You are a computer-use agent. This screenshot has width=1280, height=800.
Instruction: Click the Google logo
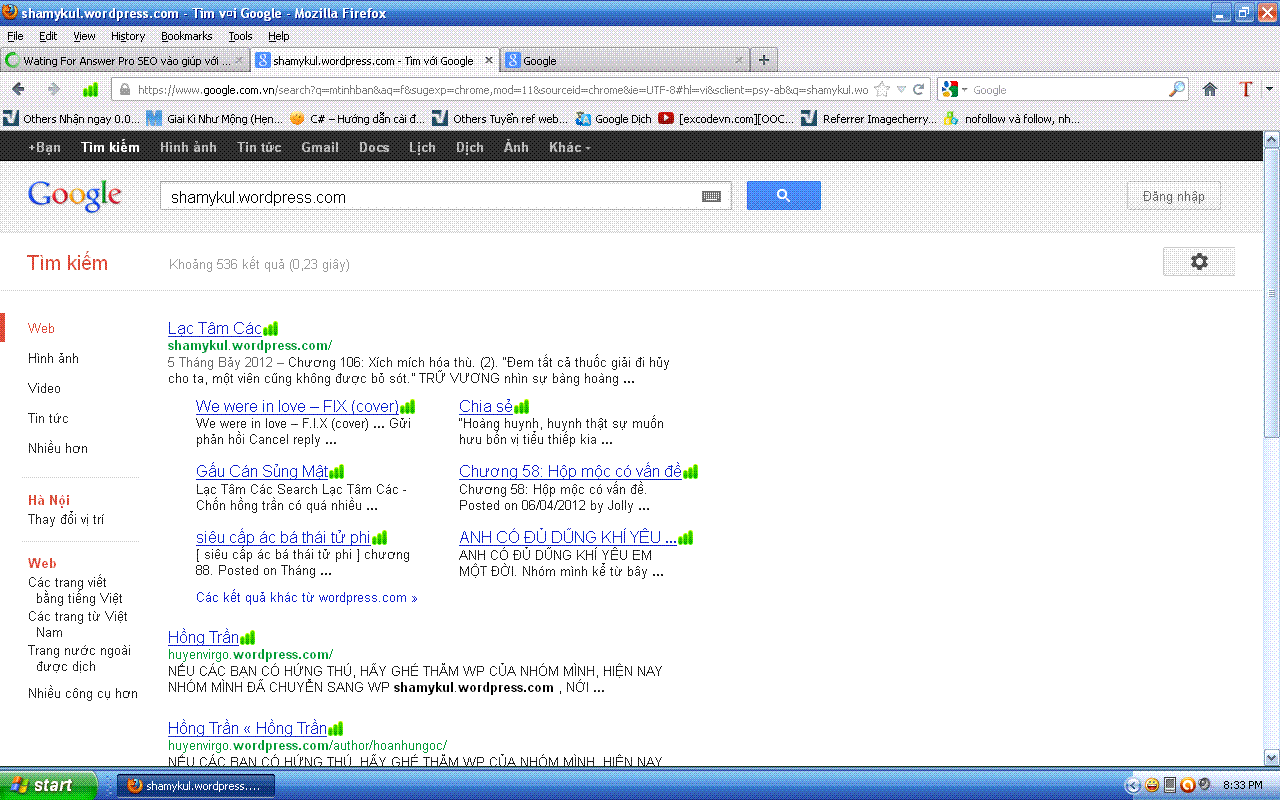[75, 196]
